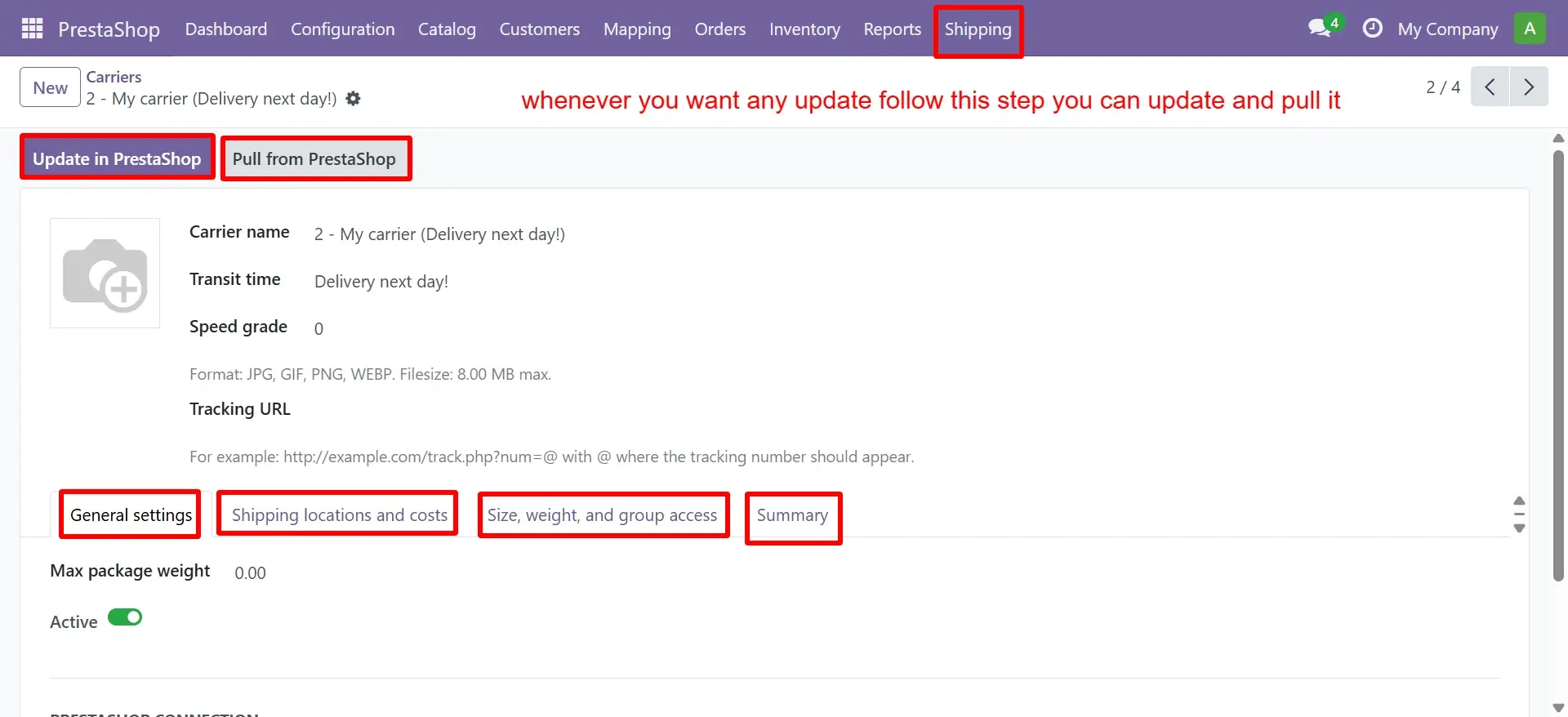1568x717 pixels.
Task: Click the Carrier name field
Action: (x=439, y=234)
